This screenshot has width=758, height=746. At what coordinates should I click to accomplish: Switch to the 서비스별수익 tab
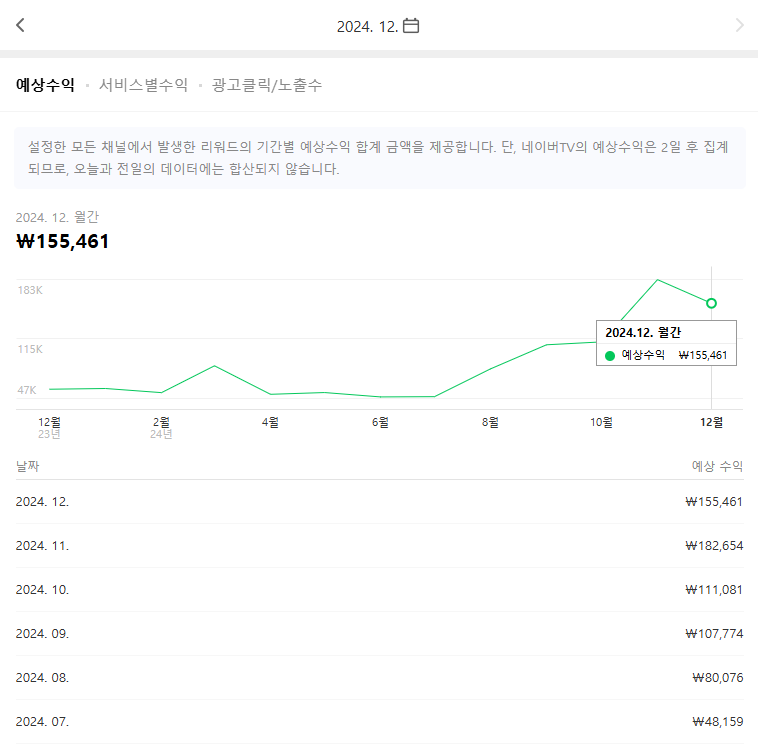(143, 85)
